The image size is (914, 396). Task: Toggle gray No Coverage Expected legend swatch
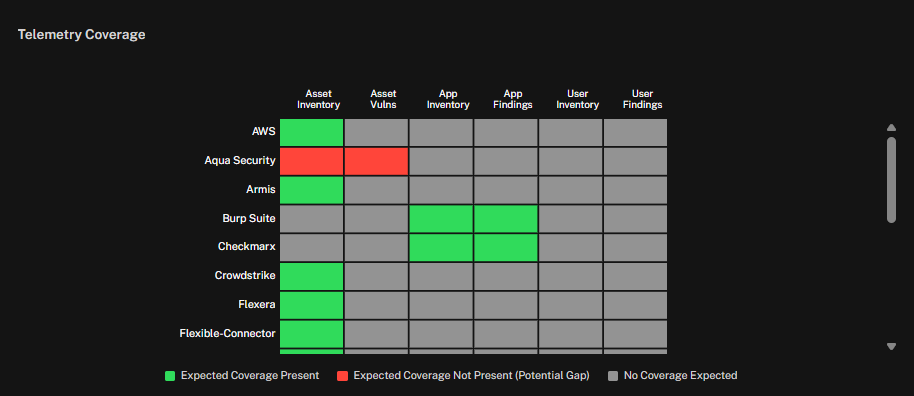(613, 376)
